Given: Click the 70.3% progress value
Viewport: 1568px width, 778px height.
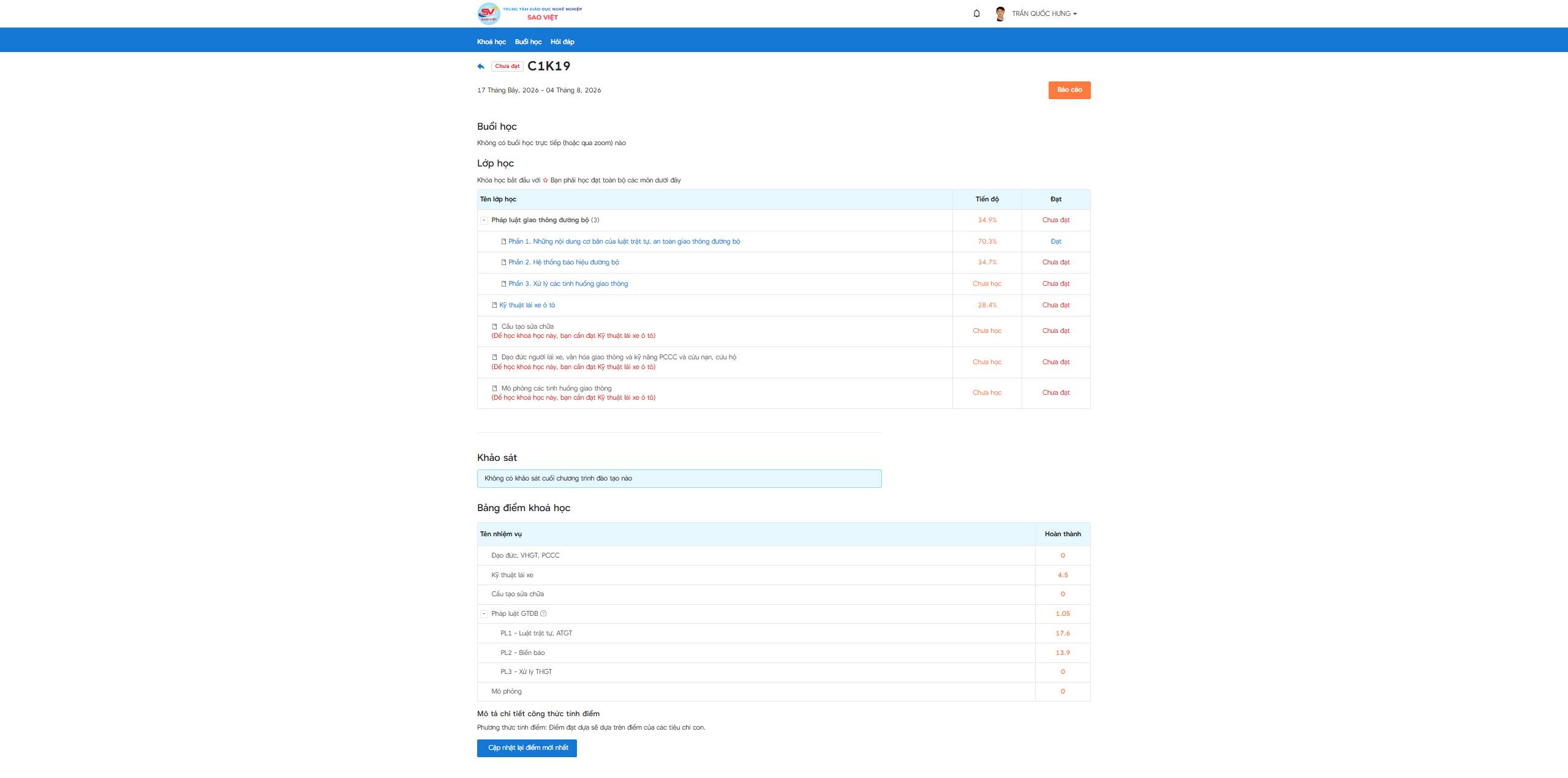Looking at the screenshot, I should [x=987, y=242].
